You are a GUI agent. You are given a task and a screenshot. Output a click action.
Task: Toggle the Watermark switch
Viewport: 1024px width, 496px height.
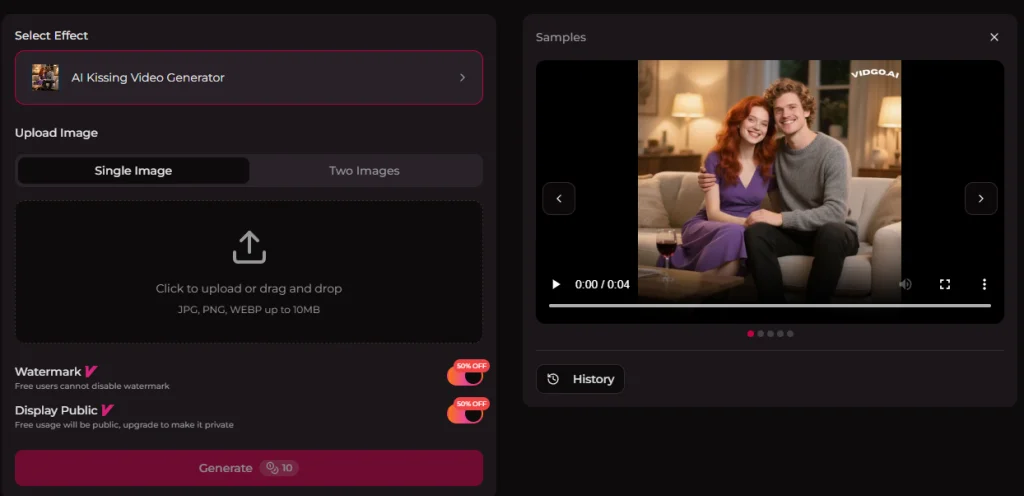(464, 377)
